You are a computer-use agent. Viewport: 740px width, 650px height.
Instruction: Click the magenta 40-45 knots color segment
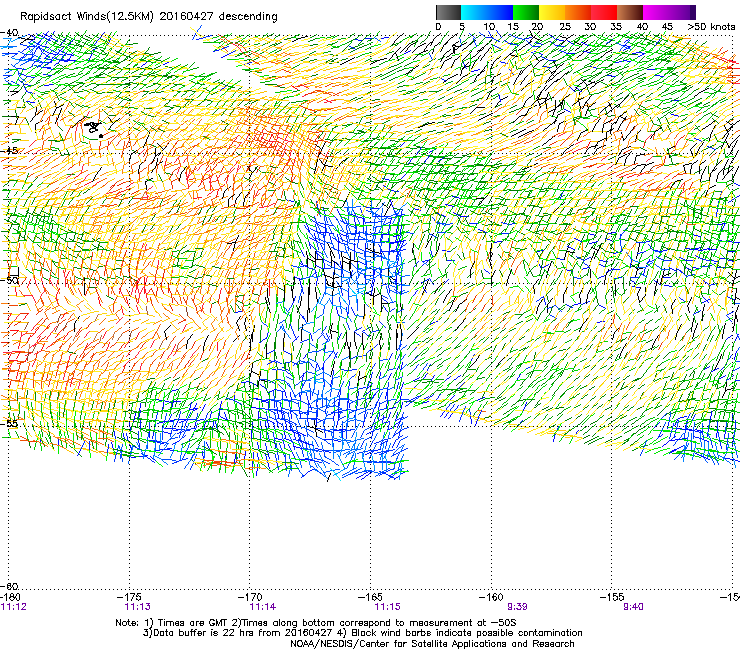coord(656,12)
